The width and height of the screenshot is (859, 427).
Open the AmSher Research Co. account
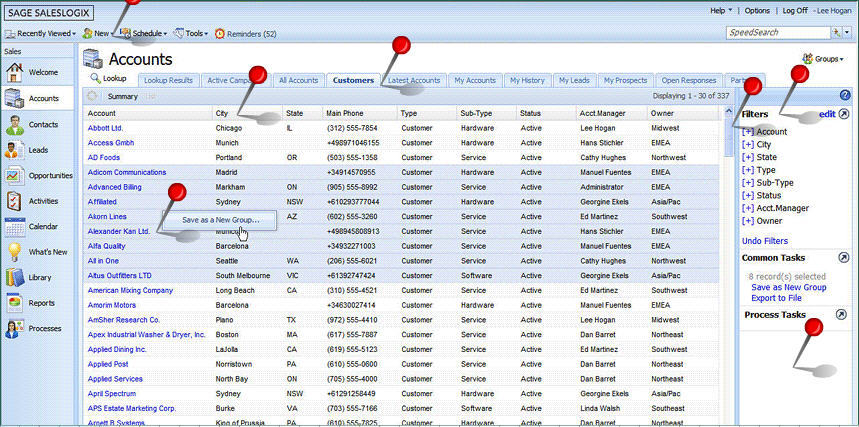[124, 320]
